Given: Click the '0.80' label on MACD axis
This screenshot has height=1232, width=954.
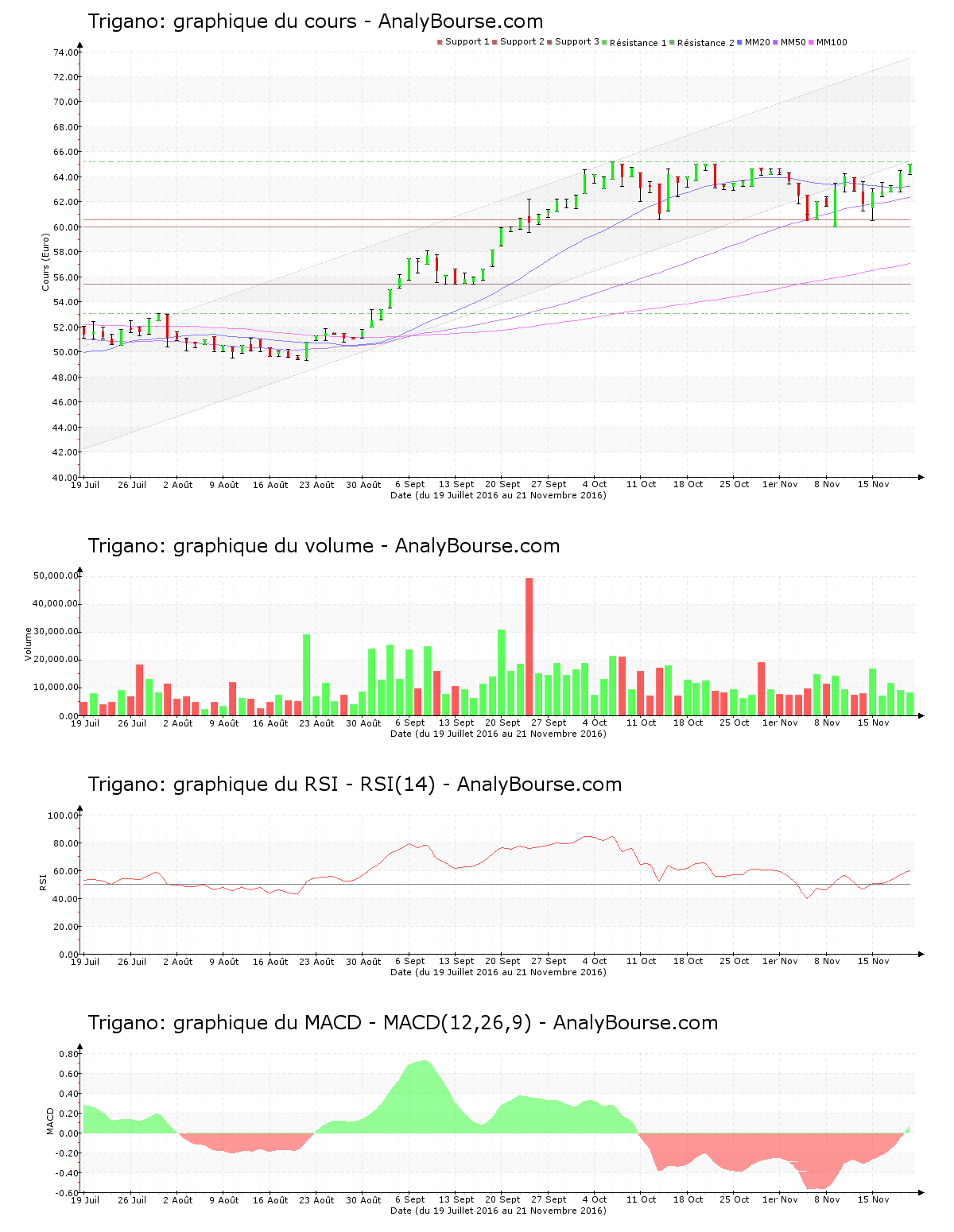Looking at the screenshot, I should click(x=68, y=1054).
